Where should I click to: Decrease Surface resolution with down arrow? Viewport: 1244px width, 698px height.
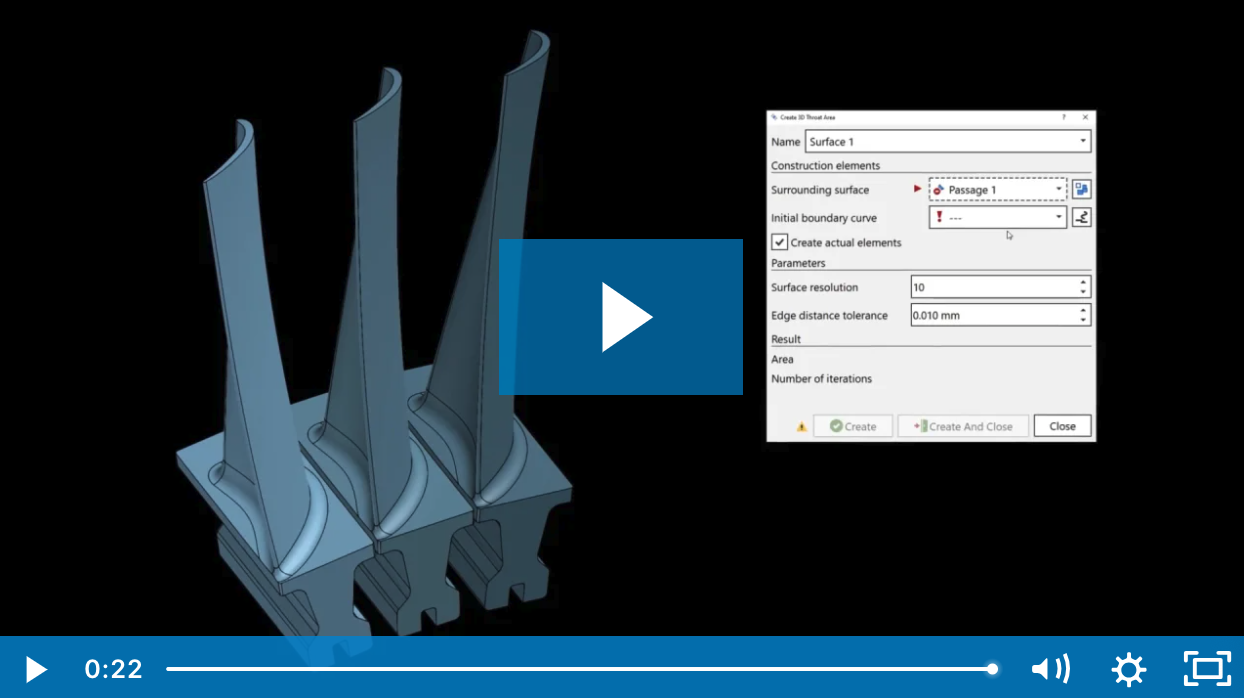tap(1083, 292)
